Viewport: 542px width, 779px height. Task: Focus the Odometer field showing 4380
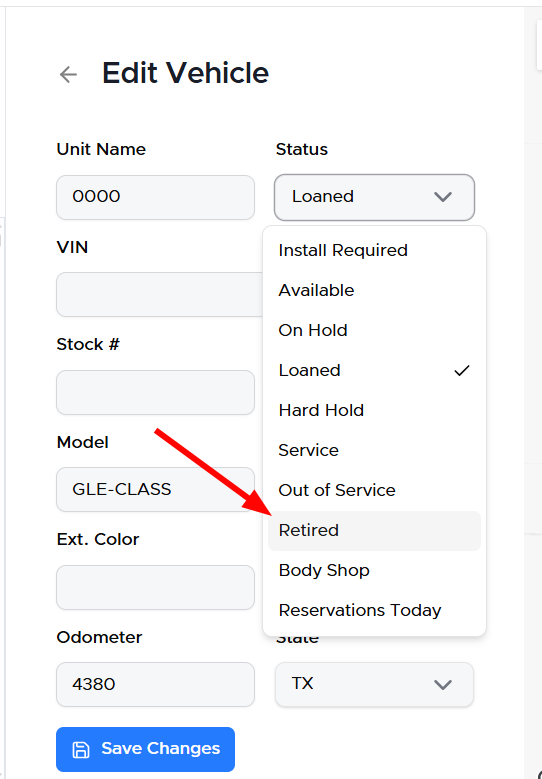[x=155, y=684]
